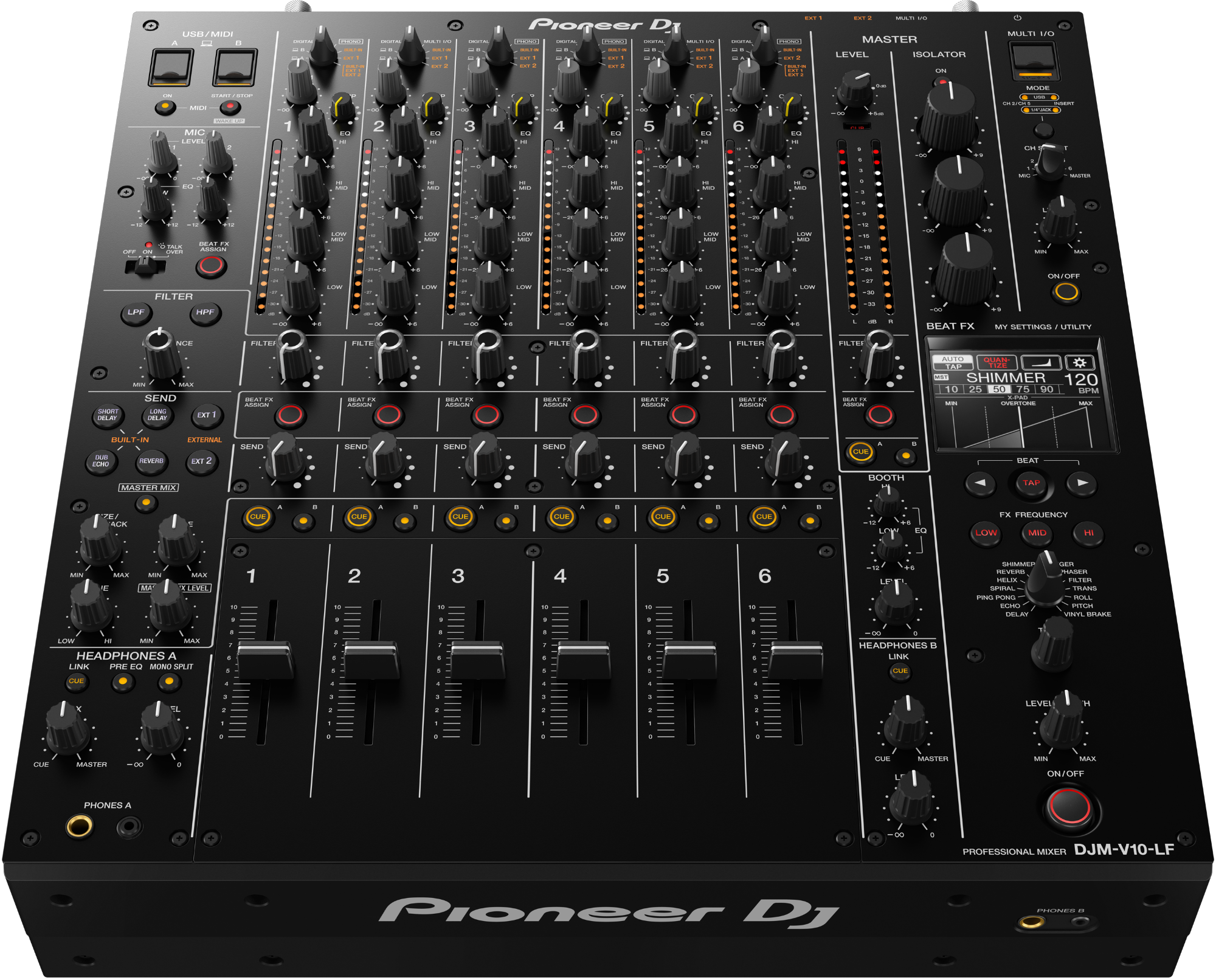Select the REVERB send button

pyautogui.click(x=151, y=461)
